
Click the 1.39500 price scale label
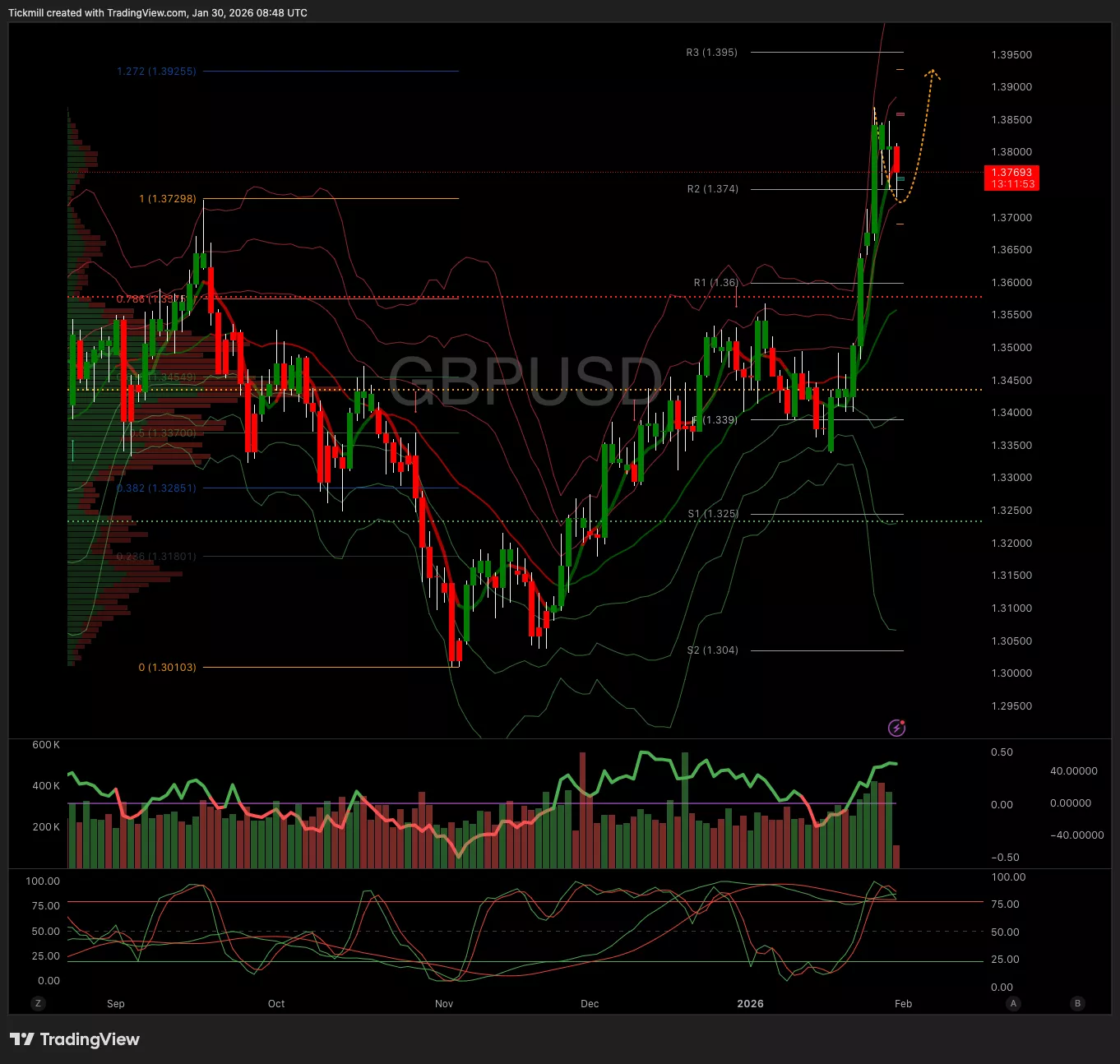[1011, 55]
